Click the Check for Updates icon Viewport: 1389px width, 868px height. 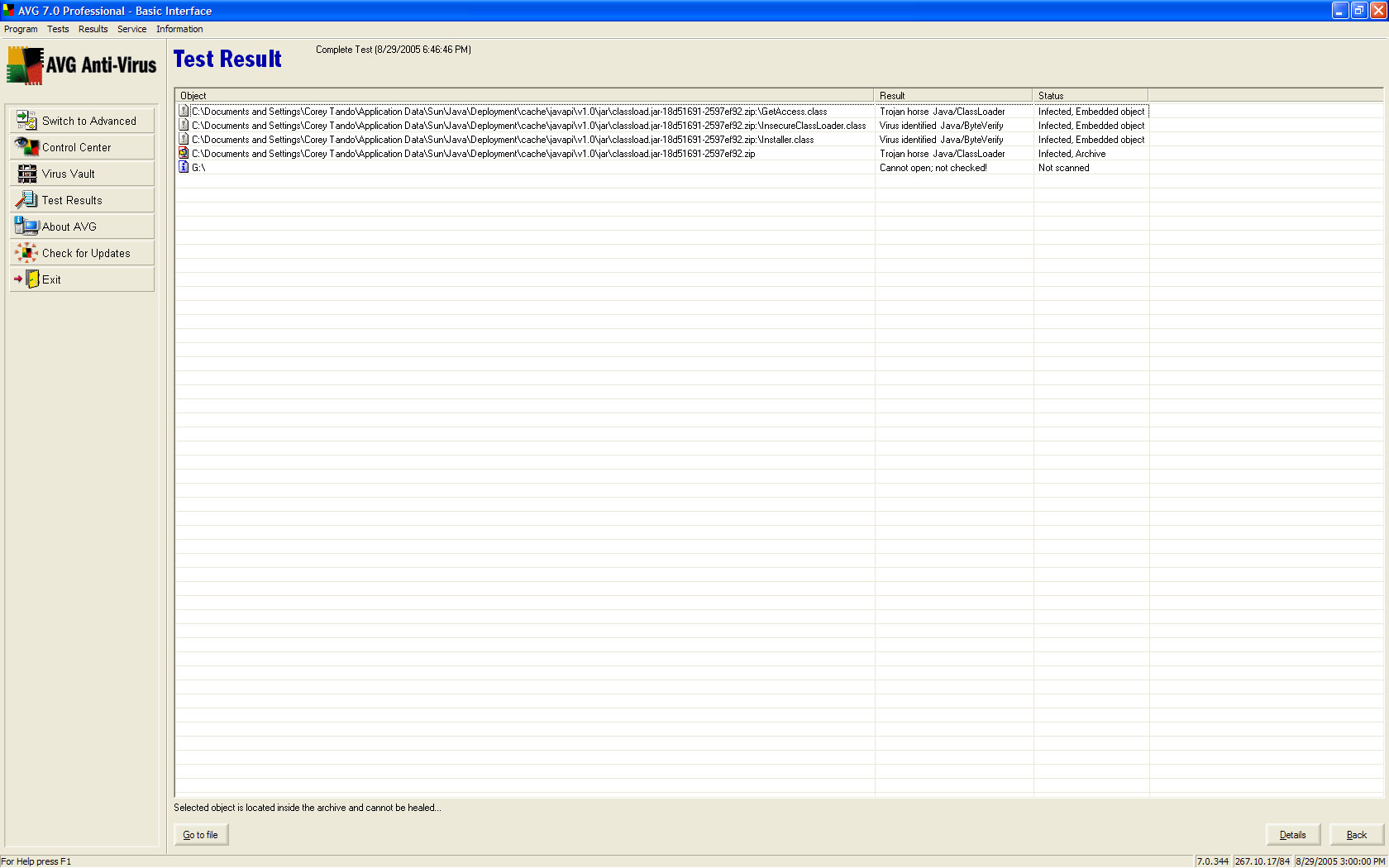(26, 253)
